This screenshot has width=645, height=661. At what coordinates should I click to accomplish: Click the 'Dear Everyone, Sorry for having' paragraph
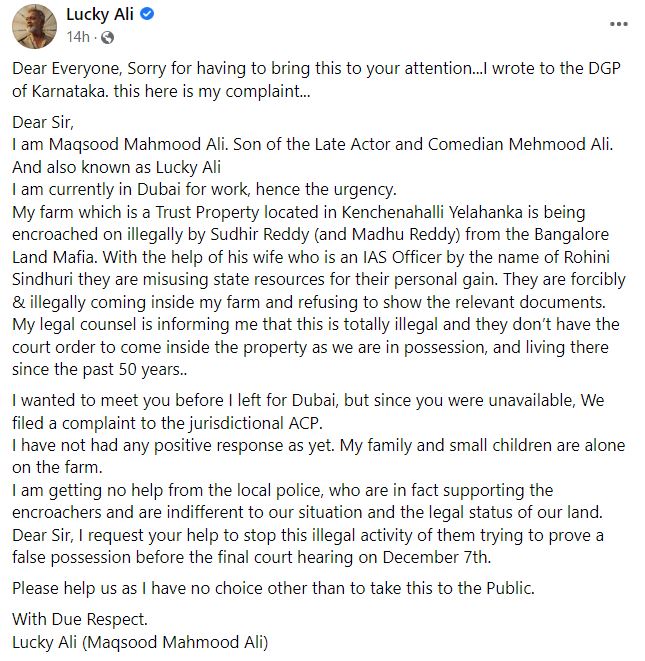tap(316, 80)
